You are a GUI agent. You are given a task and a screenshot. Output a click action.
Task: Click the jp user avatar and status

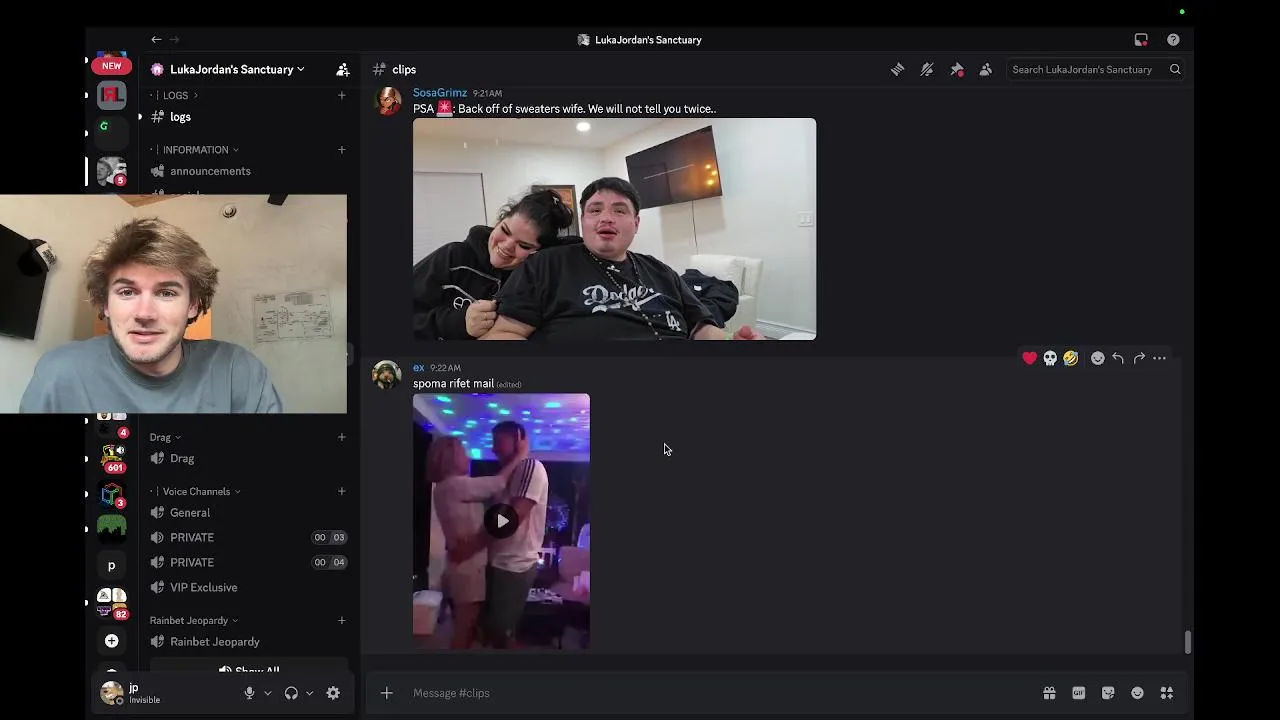133,693
